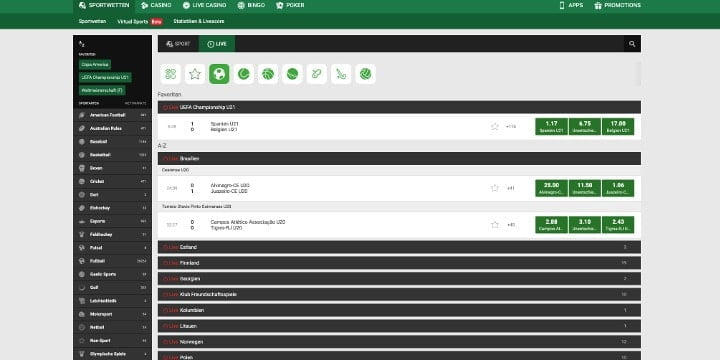The height and width of the screenshot is (360, 720).
Task: Open Live Casino in the top navigation
Action: tap(204, 6)
